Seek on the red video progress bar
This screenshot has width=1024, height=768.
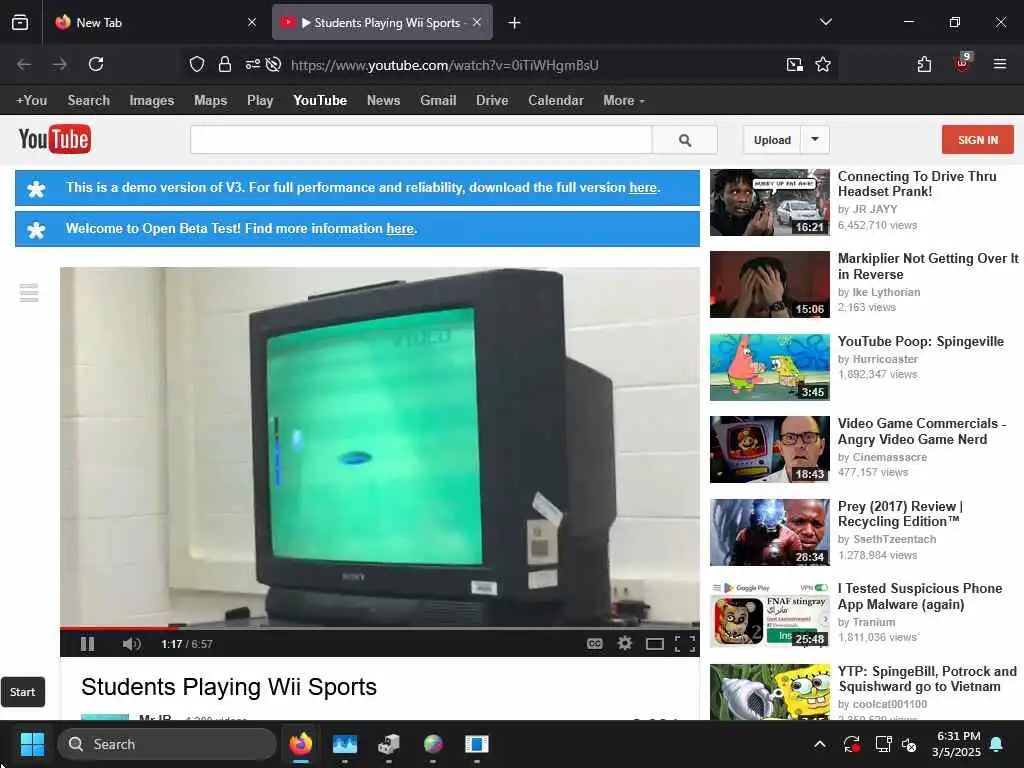pos(379,628)
